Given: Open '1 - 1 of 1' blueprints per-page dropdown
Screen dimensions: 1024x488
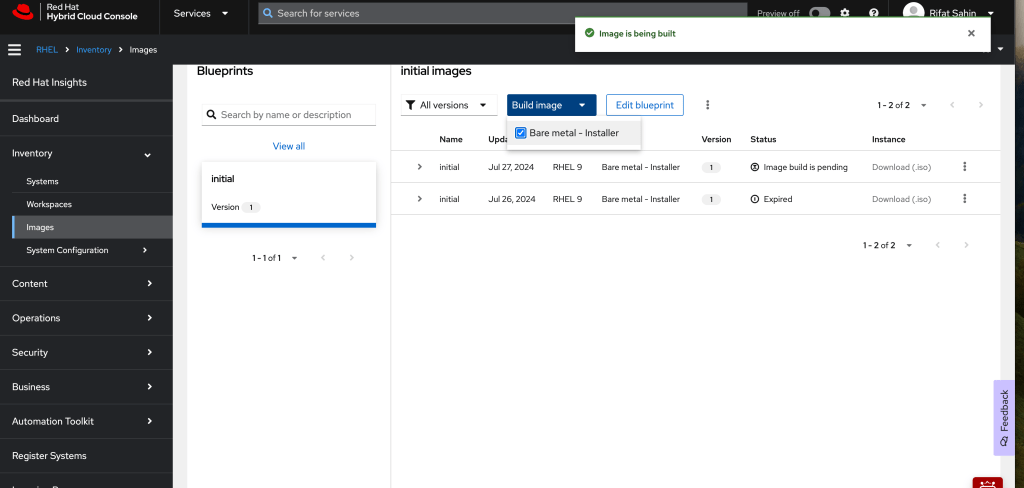Looking at the screenshot, I should [275, 258].
